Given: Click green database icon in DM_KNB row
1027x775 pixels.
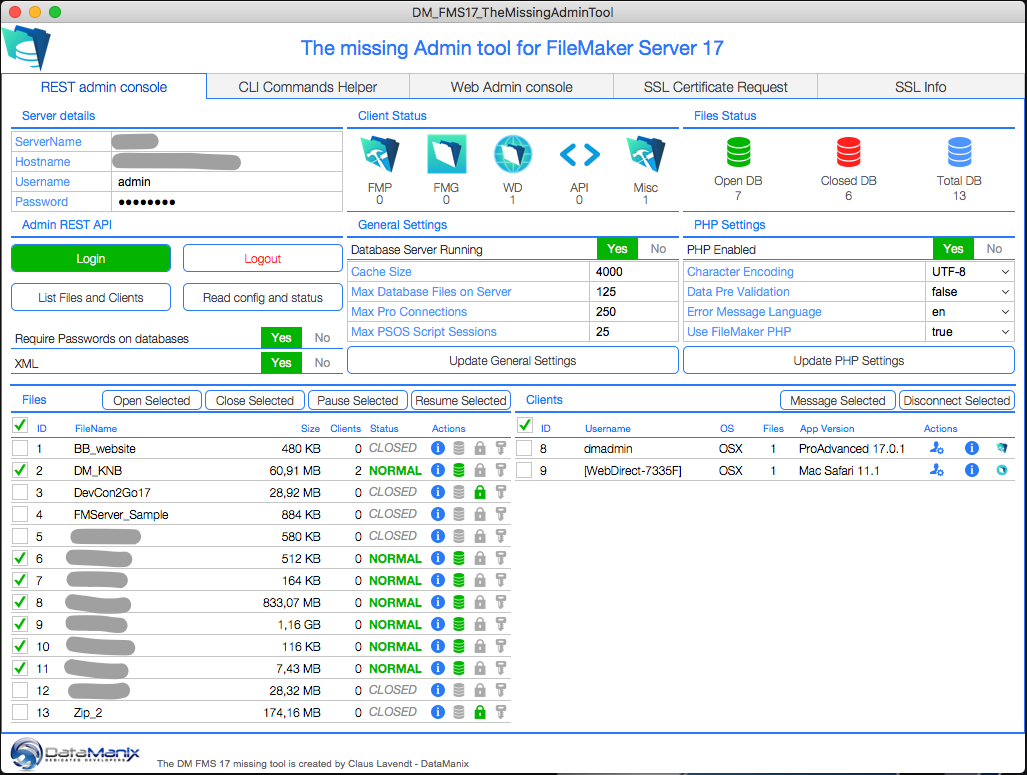Looking at the screenshot, I should pos(459,470).
